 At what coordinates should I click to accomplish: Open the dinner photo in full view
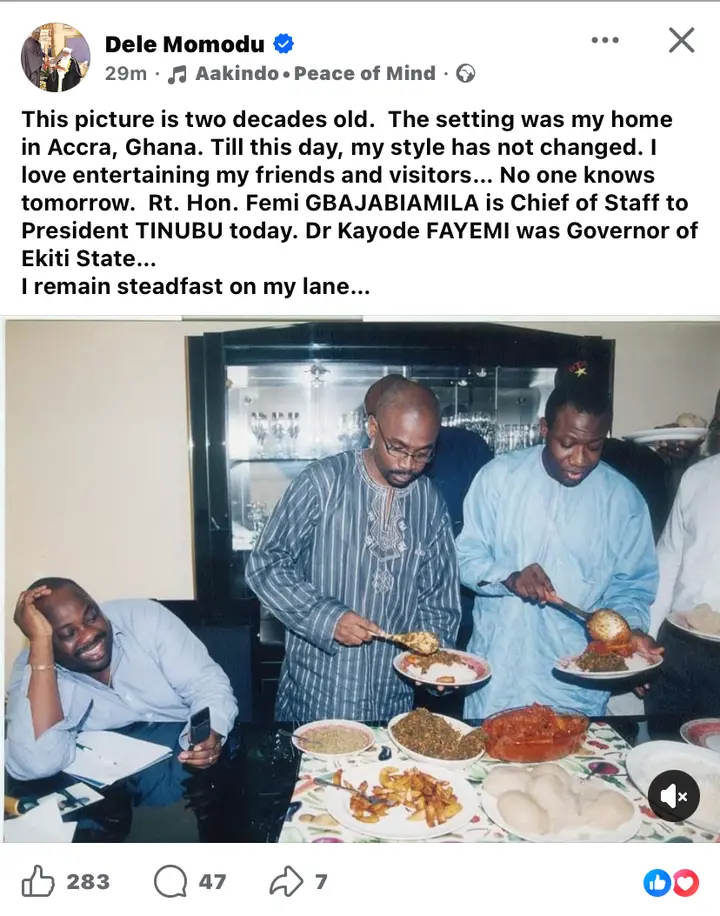[362, 580]
